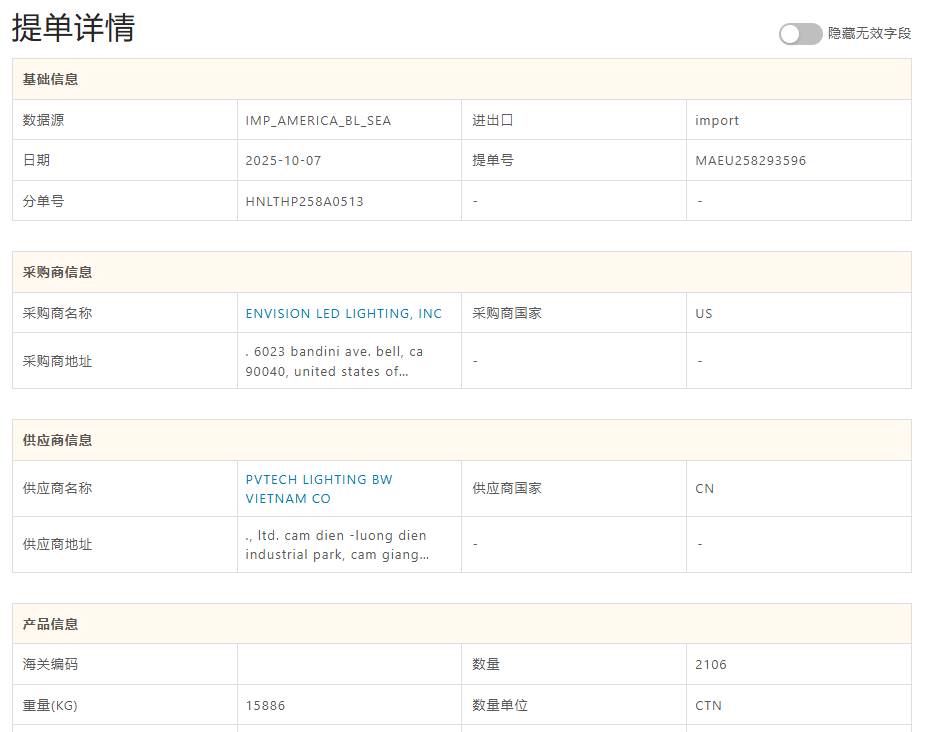Image resolution: width=931 pixels, height=732 pixels.
Task: Click the 供应商国家 label
Action: [507, 489]
